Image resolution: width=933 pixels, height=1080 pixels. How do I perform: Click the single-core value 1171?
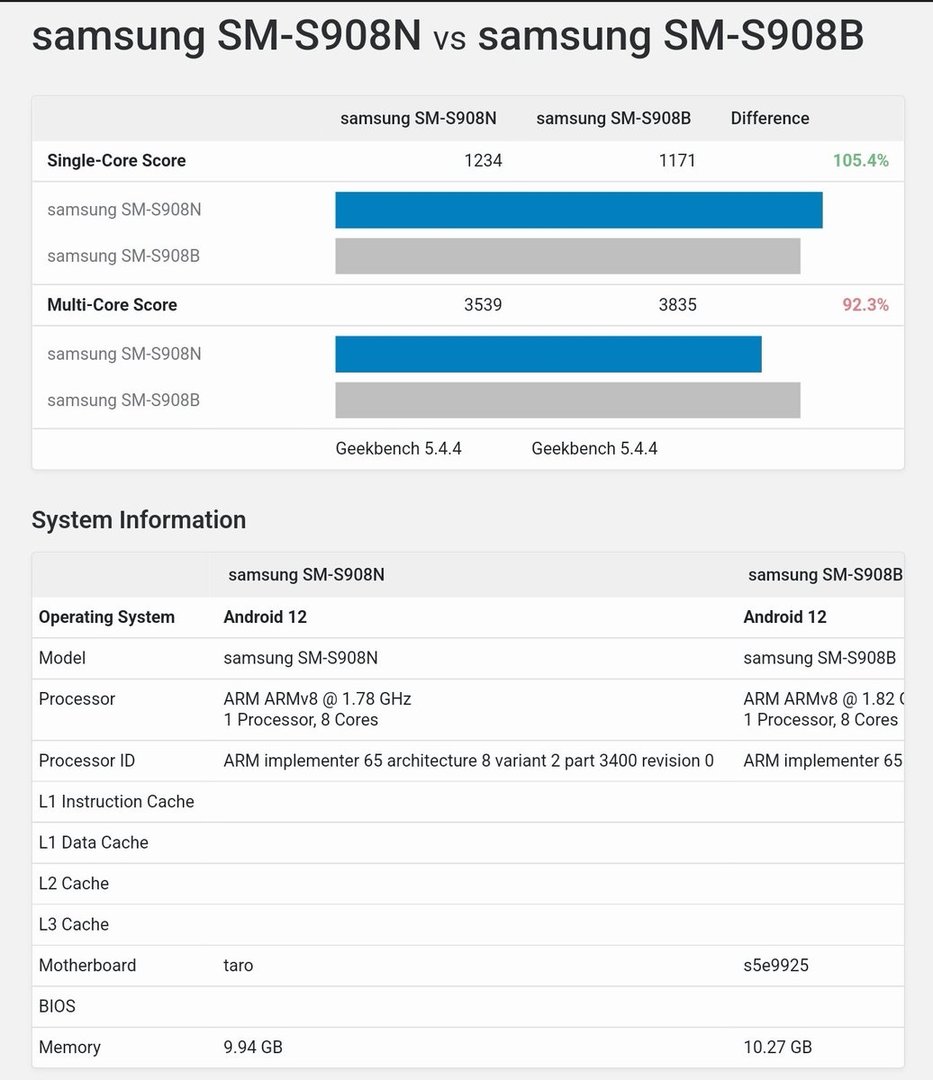677,160
